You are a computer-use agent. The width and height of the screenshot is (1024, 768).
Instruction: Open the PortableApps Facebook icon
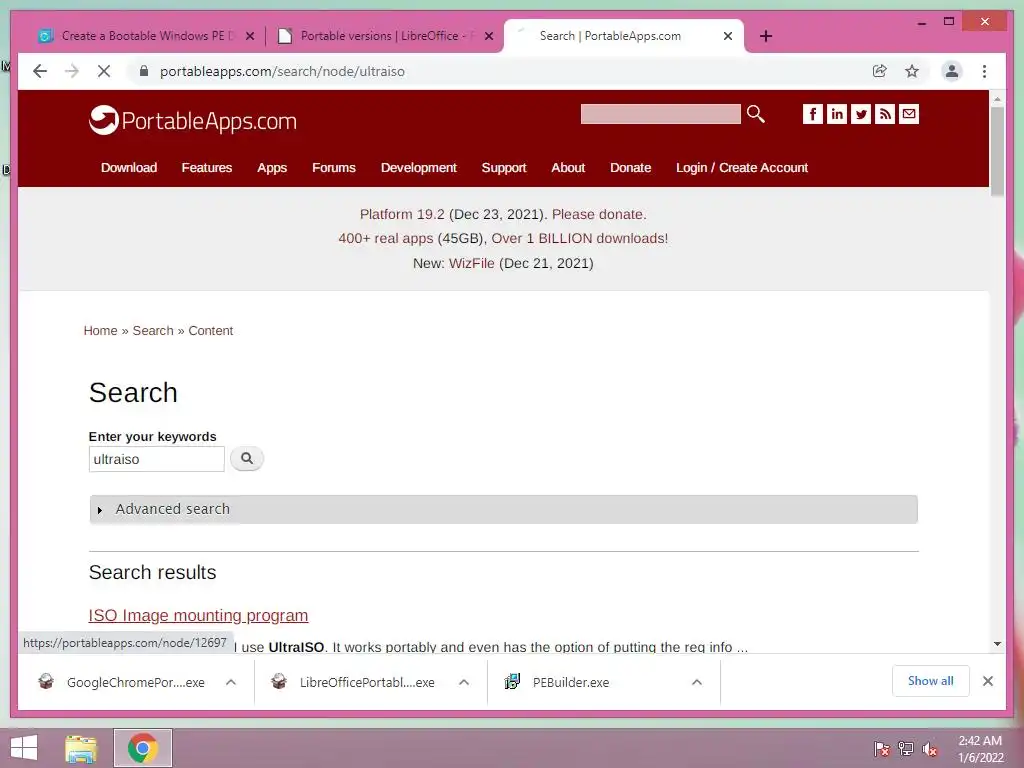click(812, 114)
